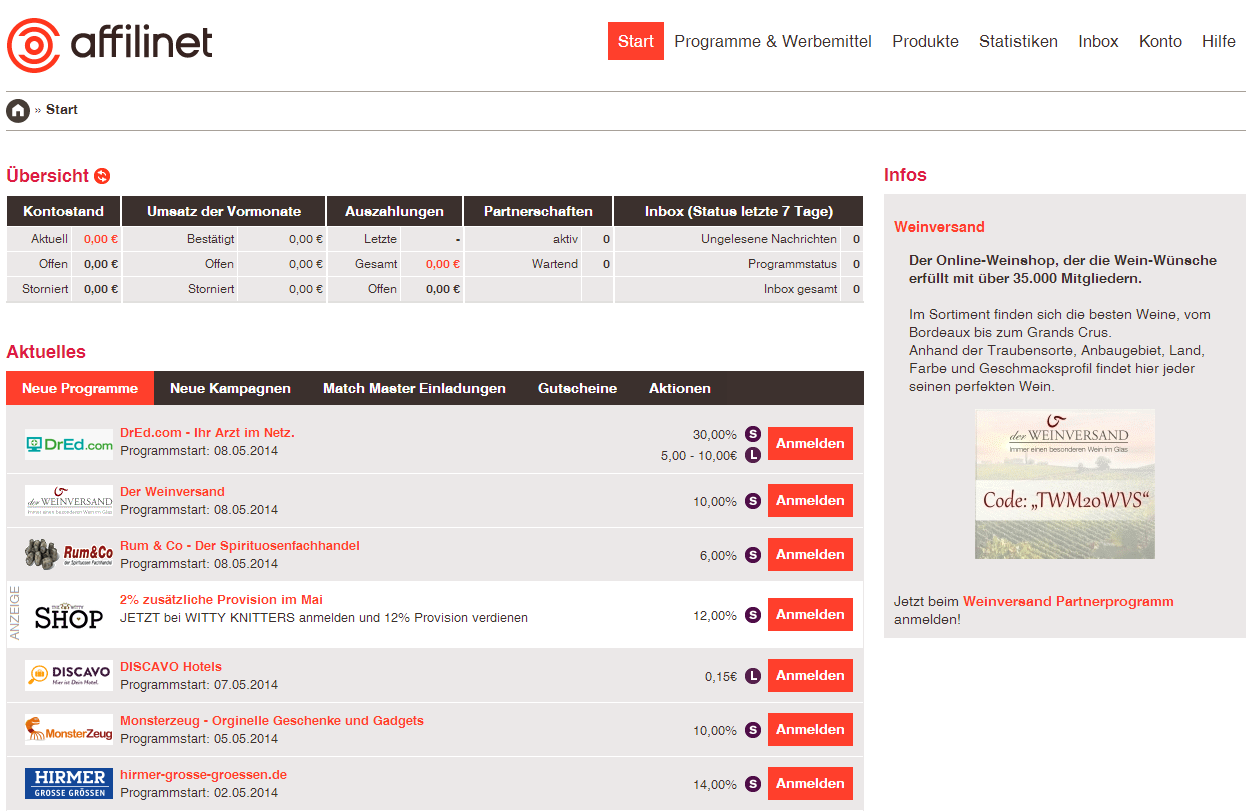Click Anmelden for Witty Knitters promotion
This screenshot has height=811, width=1251.
810,615
